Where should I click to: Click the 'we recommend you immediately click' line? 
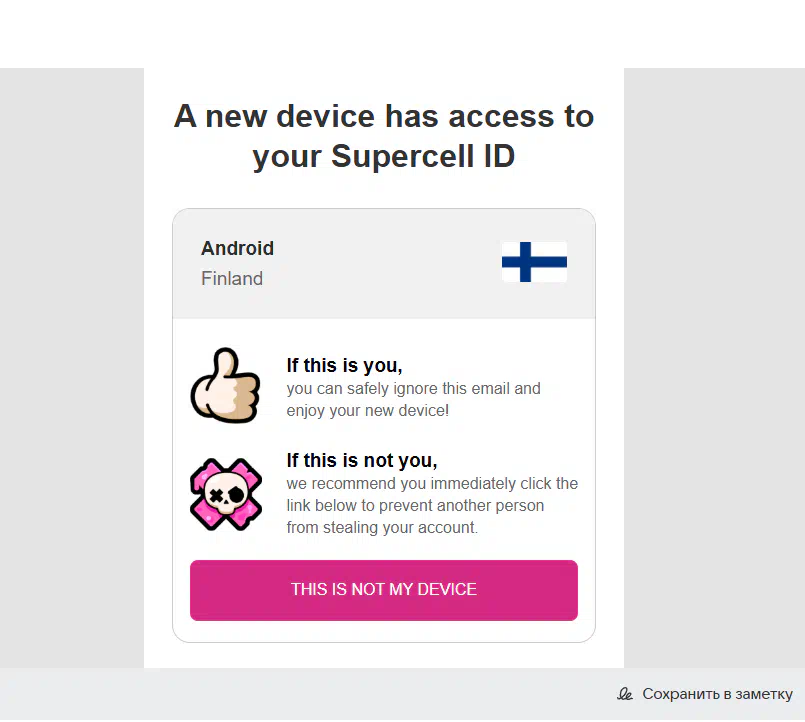432,484
